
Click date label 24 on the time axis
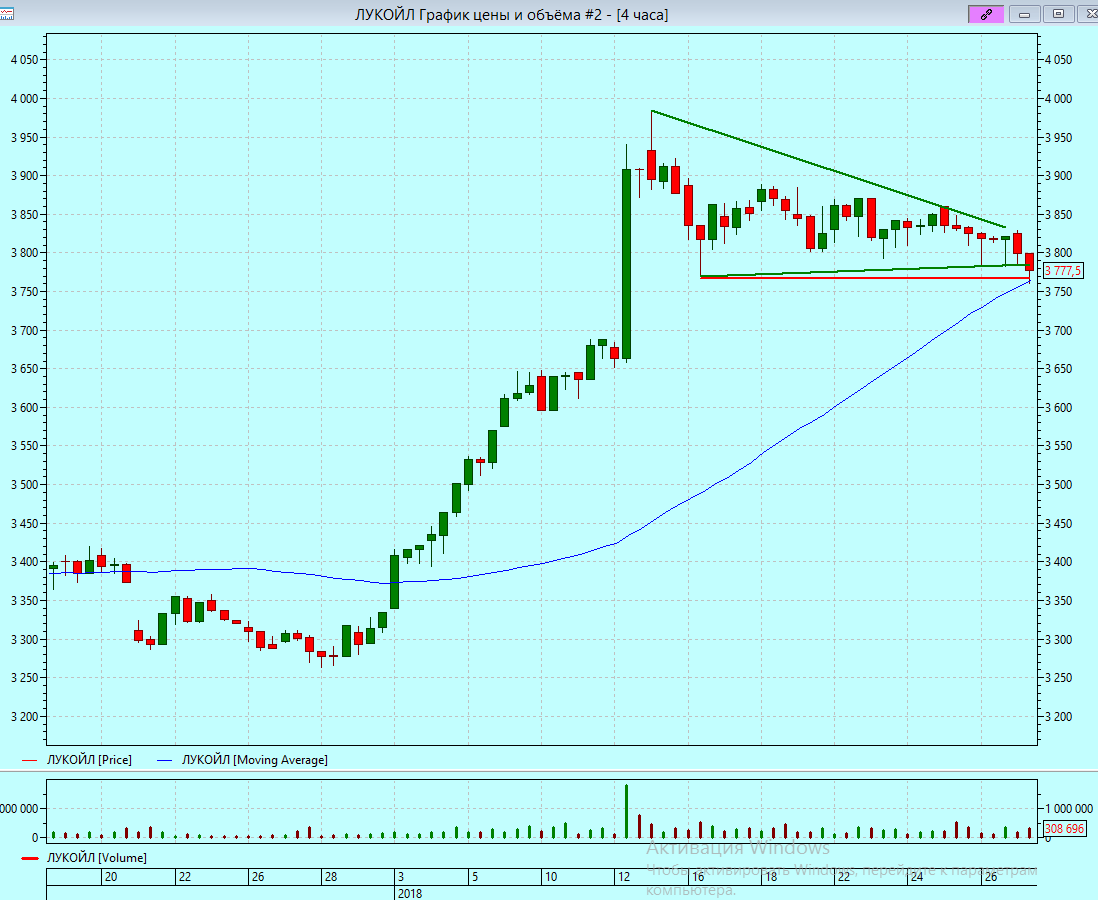pos(917,877)
